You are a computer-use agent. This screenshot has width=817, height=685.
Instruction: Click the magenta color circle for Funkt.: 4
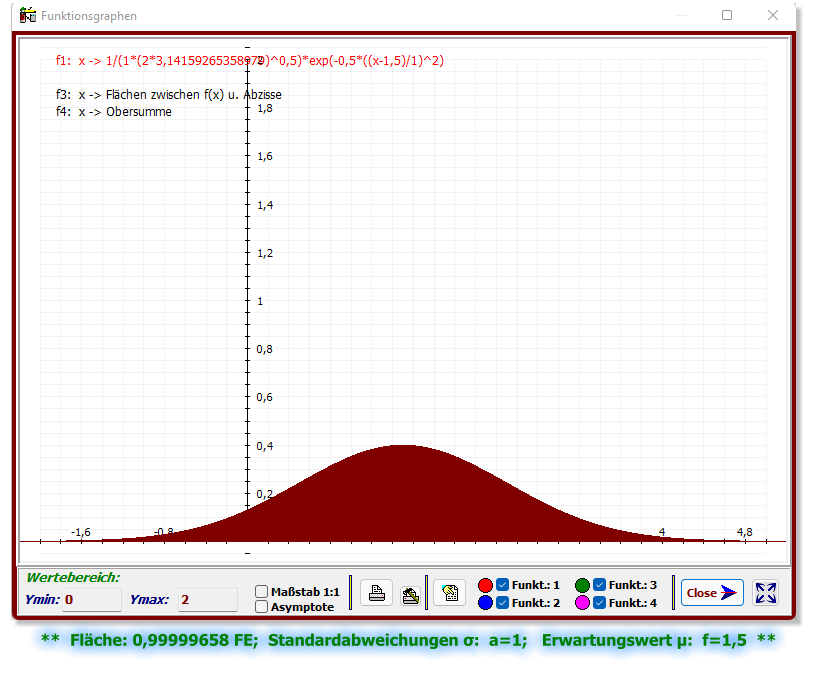click(x=583, y=602)
